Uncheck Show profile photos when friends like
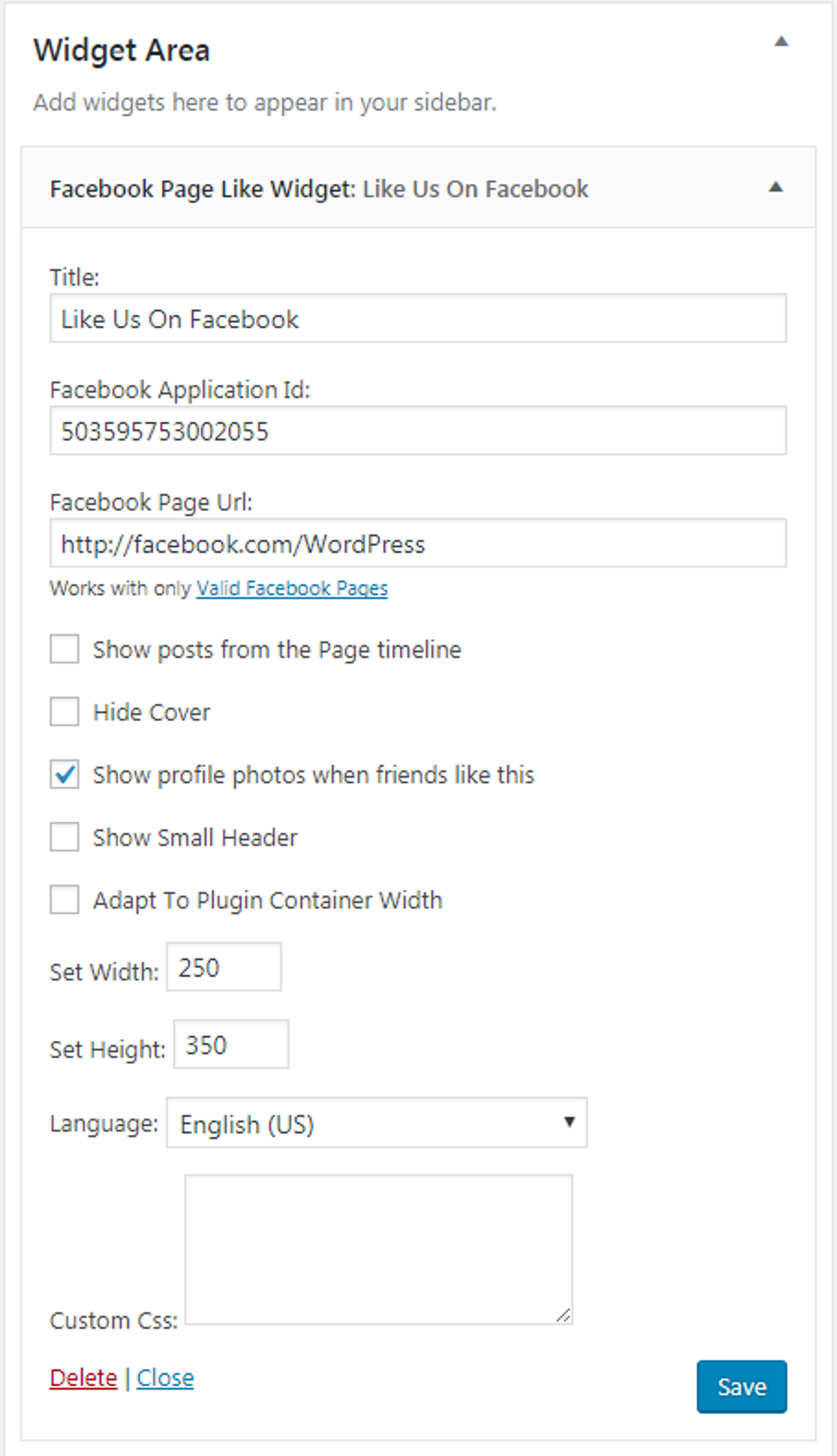Image resolution: width=837 pixels, height=1456 pixels. tap(65, 774)
